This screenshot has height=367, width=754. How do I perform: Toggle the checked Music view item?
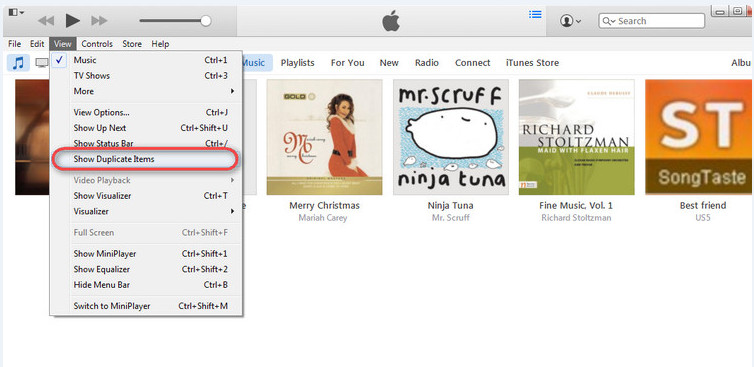point(147,60)
